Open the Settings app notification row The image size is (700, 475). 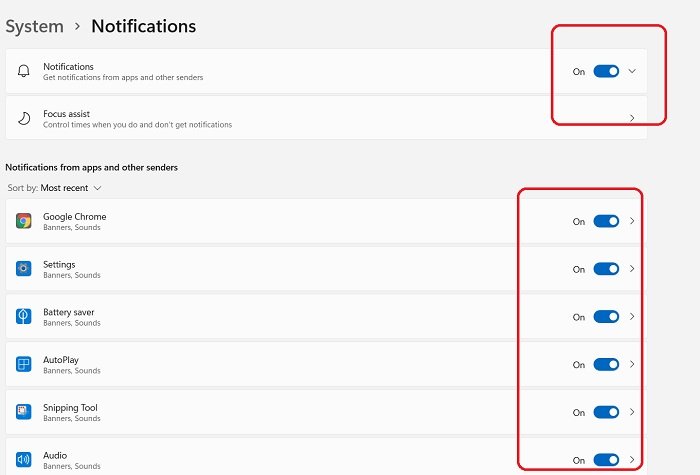326,269
